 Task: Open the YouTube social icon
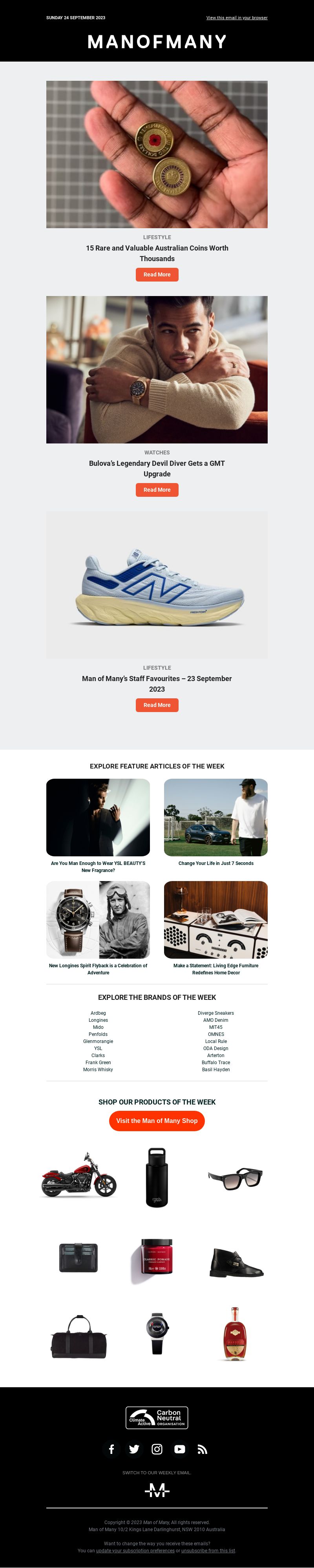point(179,1449)
